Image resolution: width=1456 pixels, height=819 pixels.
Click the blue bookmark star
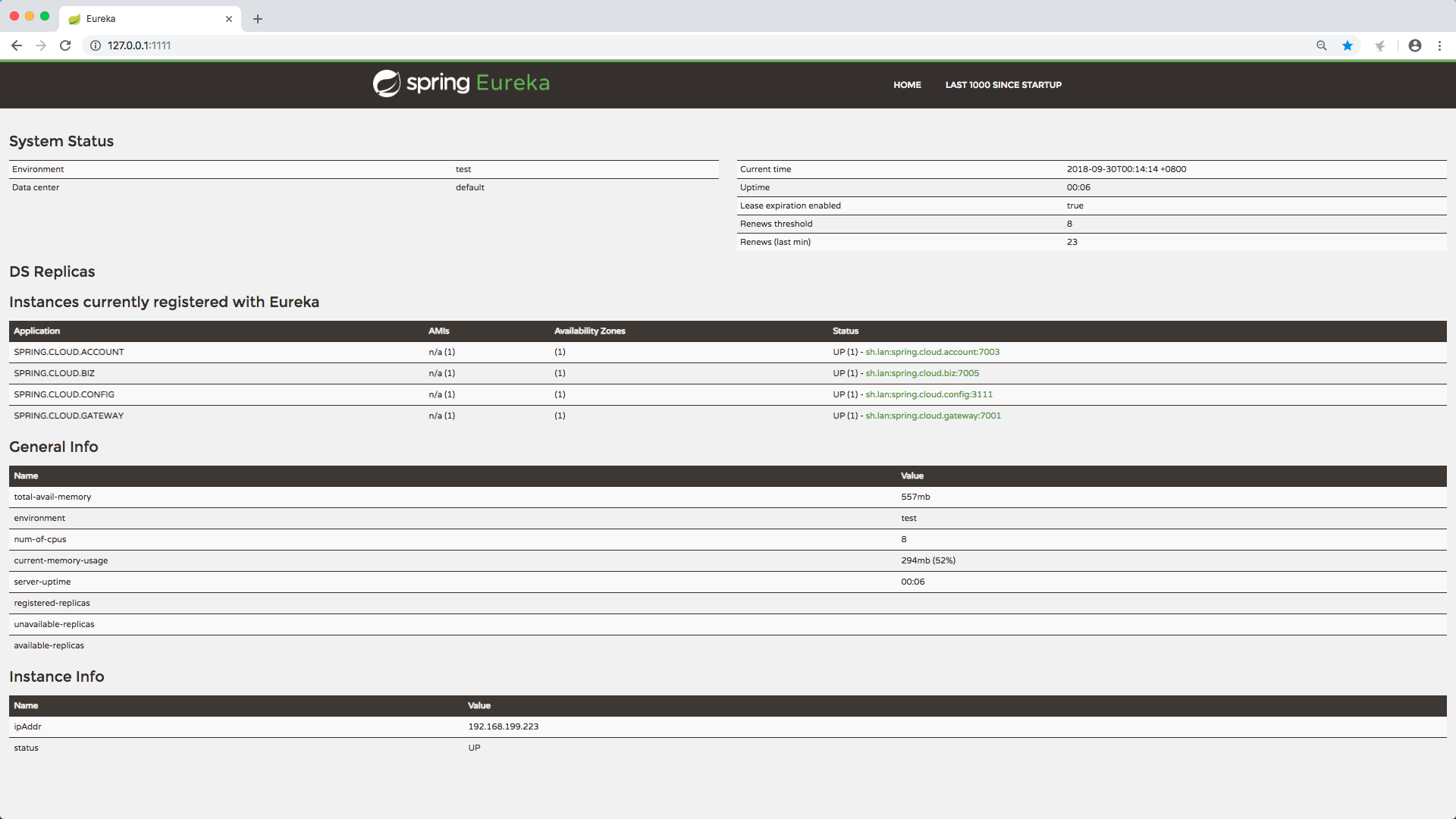click(1348, 45)
